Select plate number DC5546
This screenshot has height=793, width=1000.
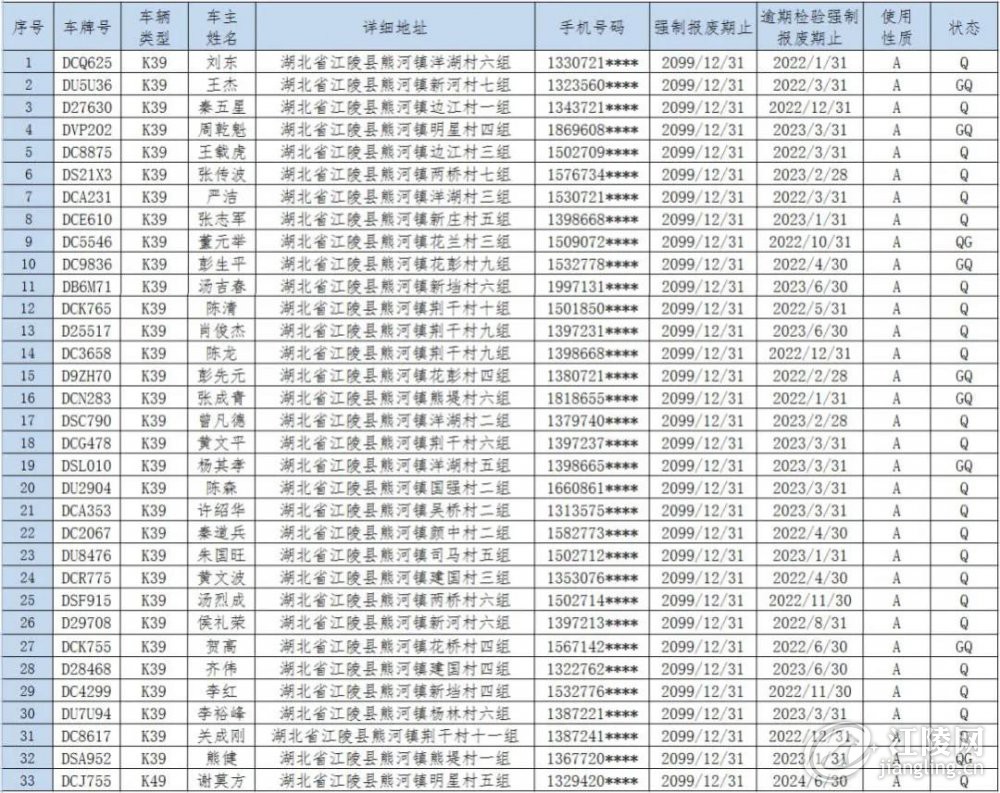(87, 242)
